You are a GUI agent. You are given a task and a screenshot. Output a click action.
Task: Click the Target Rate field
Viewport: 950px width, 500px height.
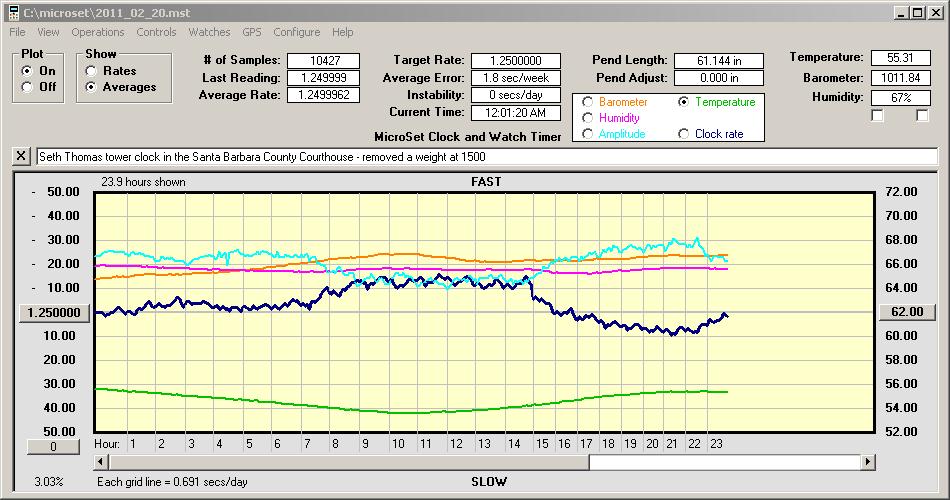(x=516, y=61)
